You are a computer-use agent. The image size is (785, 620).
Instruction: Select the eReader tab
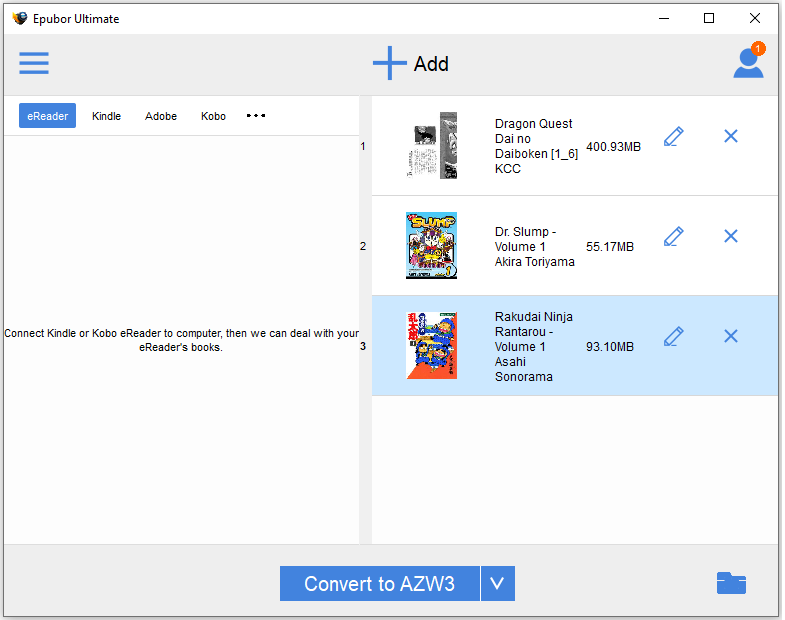tap(48, 116)
